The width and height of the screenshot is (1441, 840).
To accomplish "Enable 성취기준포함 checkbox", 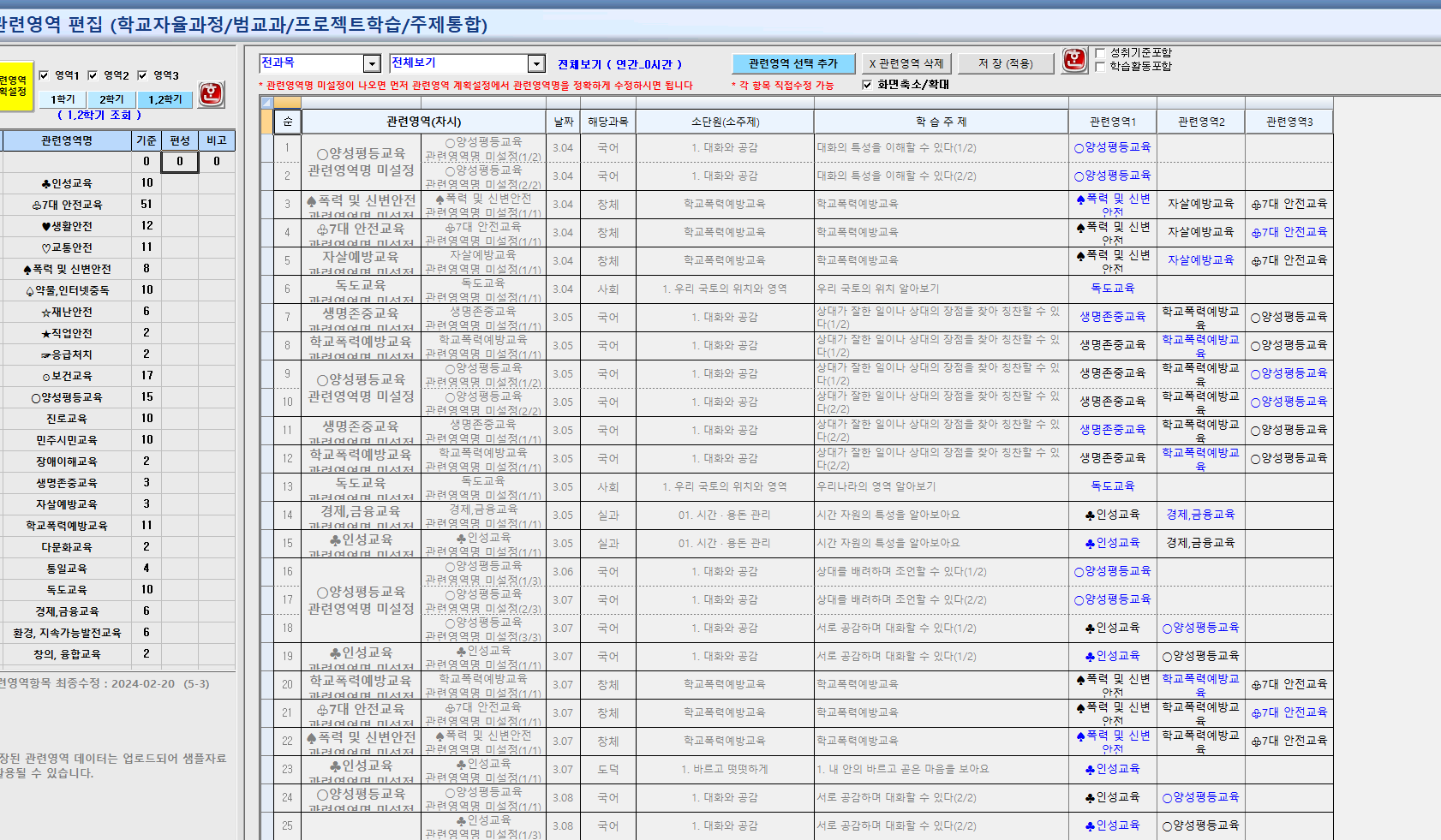I will (1100, 53).
